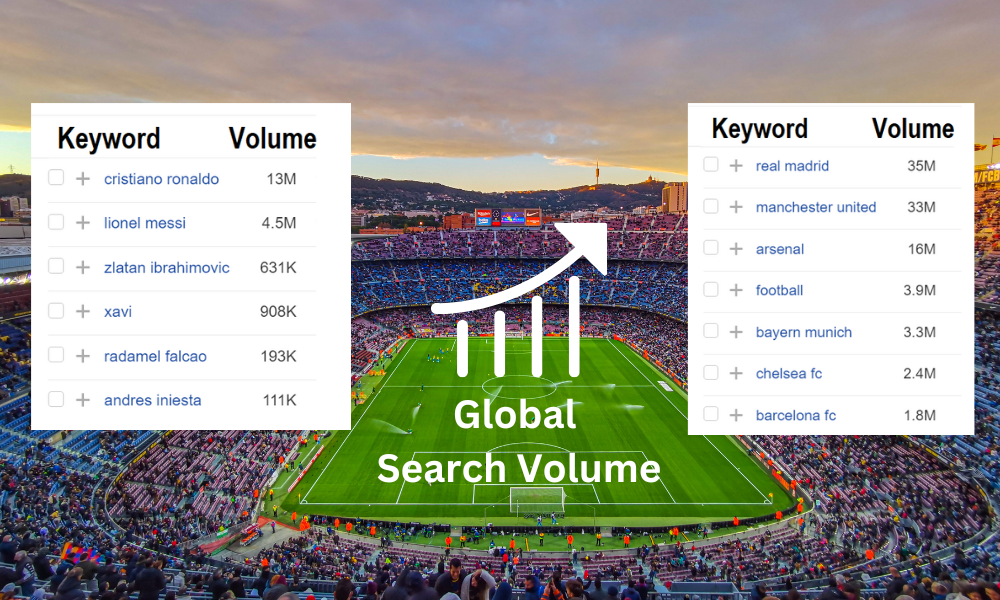Click the plus icon next to lionel messi
Screen dimensions: 1000x600
click(x=83, y=223)
